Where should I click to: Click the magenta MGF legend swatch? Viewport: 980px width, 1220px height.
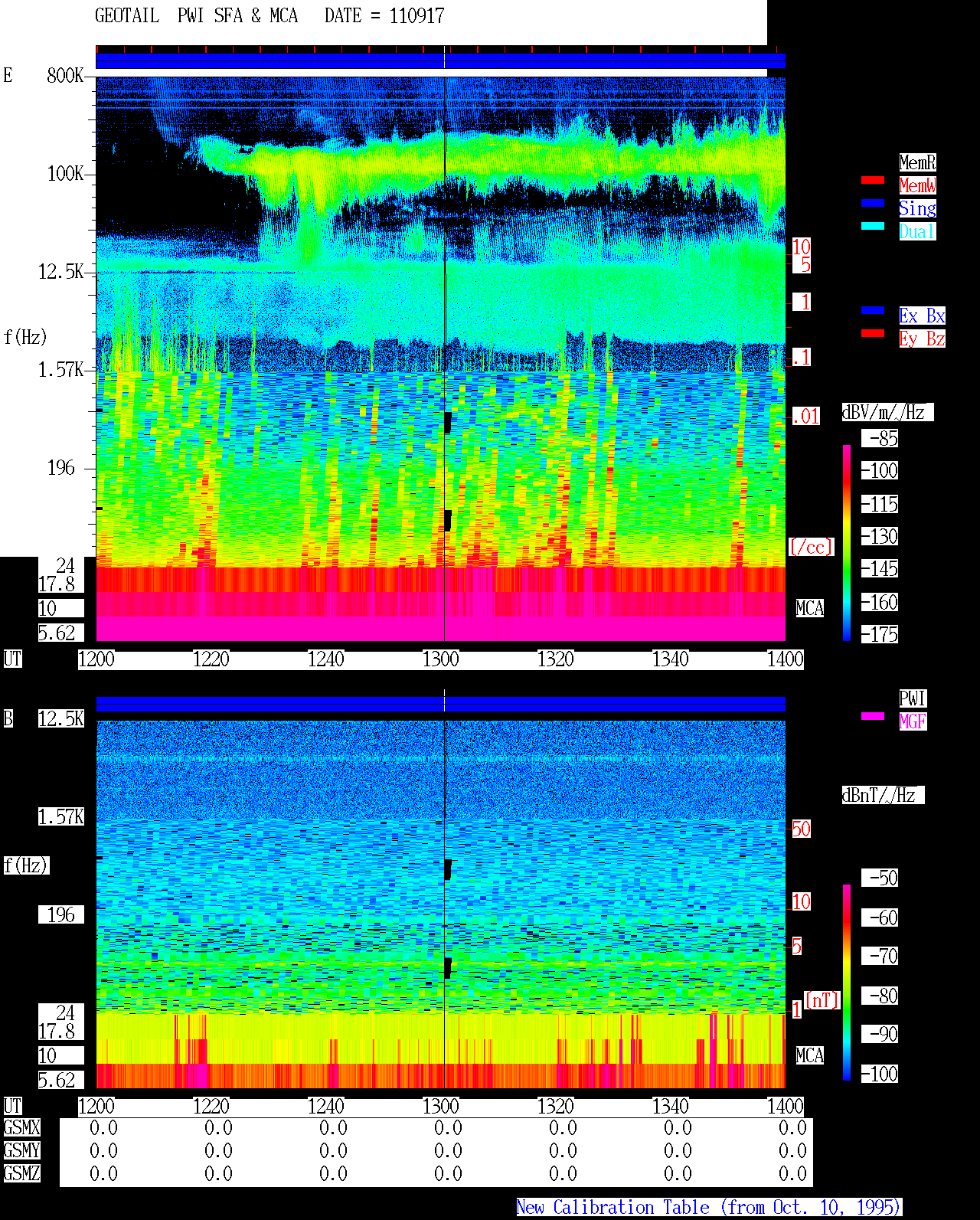tap(873, 716)
